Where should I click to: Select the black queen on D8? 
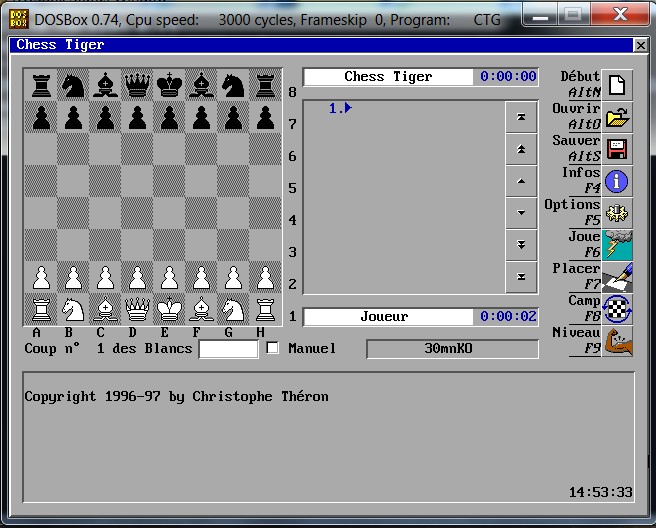coord(137,85)
